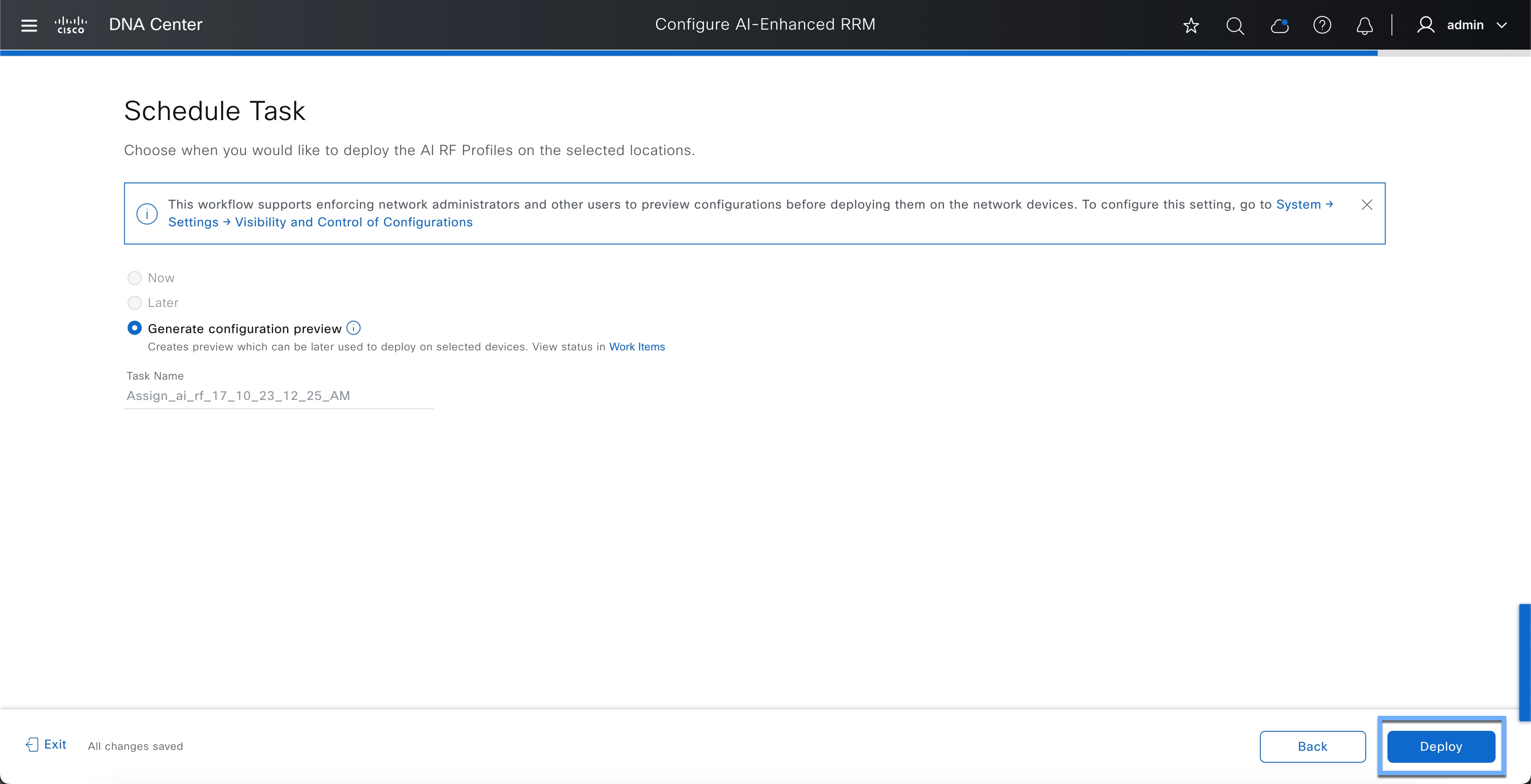The image size is (1531, 784).
Task: View status in Work Items
Action: click(x=637, y=347)
